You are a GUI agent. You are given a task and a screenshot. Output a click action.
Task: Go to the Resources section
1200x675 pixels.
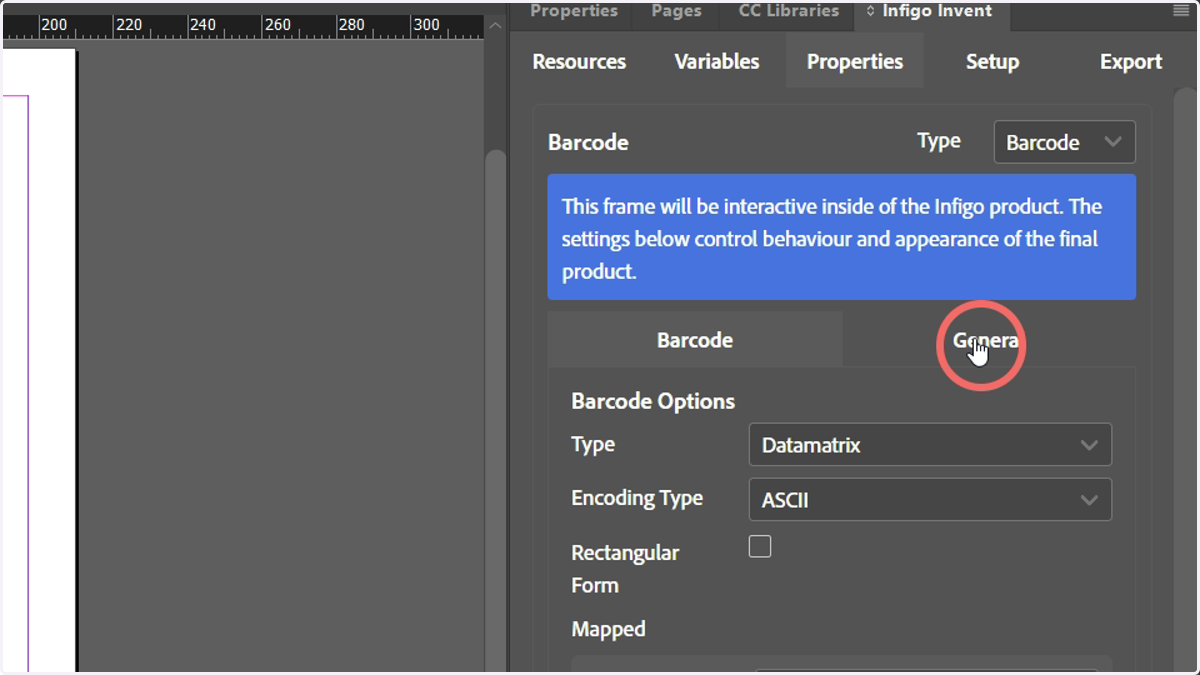(579, 62)
